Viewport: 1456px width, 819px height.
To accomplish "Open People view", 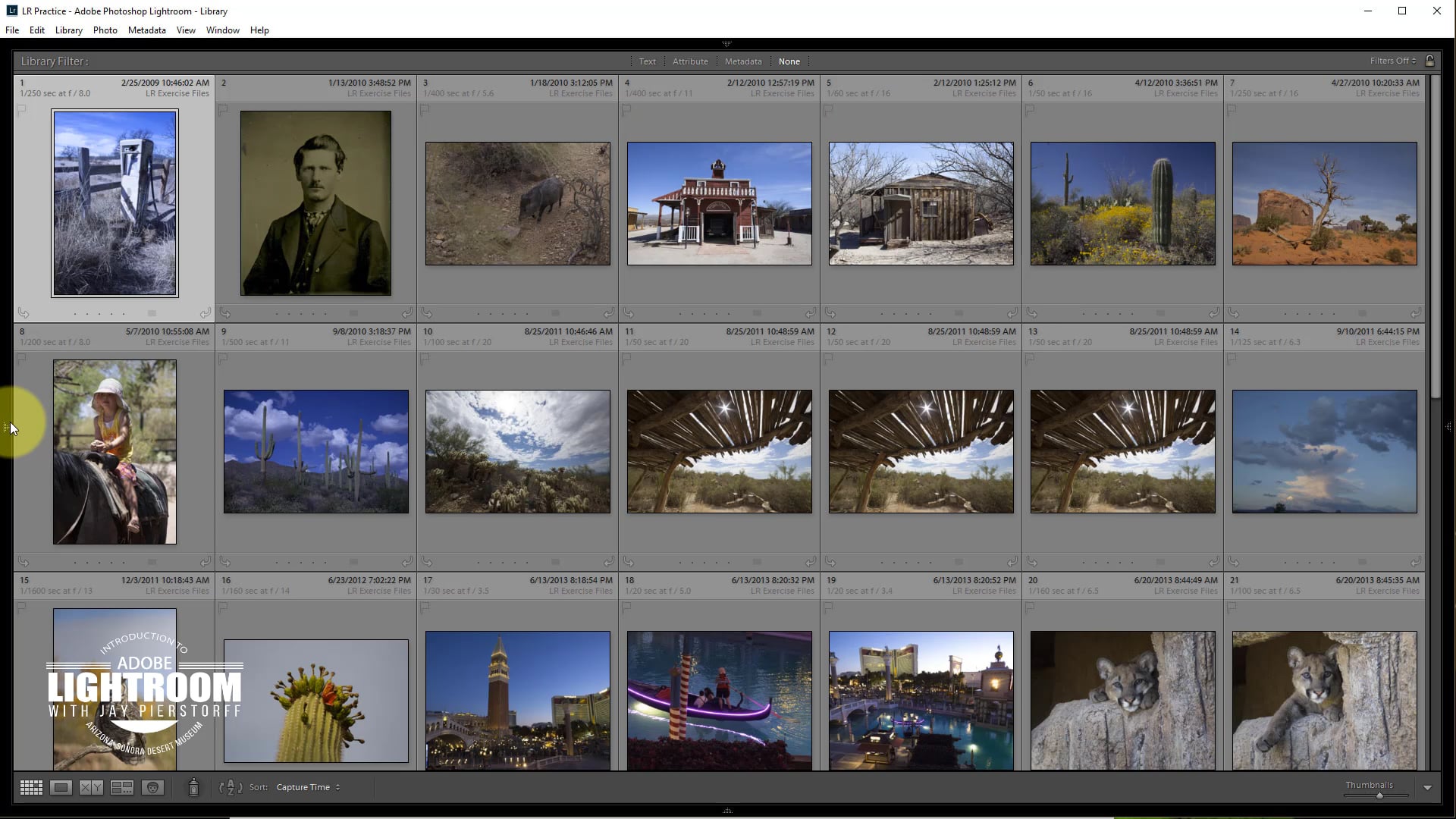I will tap(153, 787).
